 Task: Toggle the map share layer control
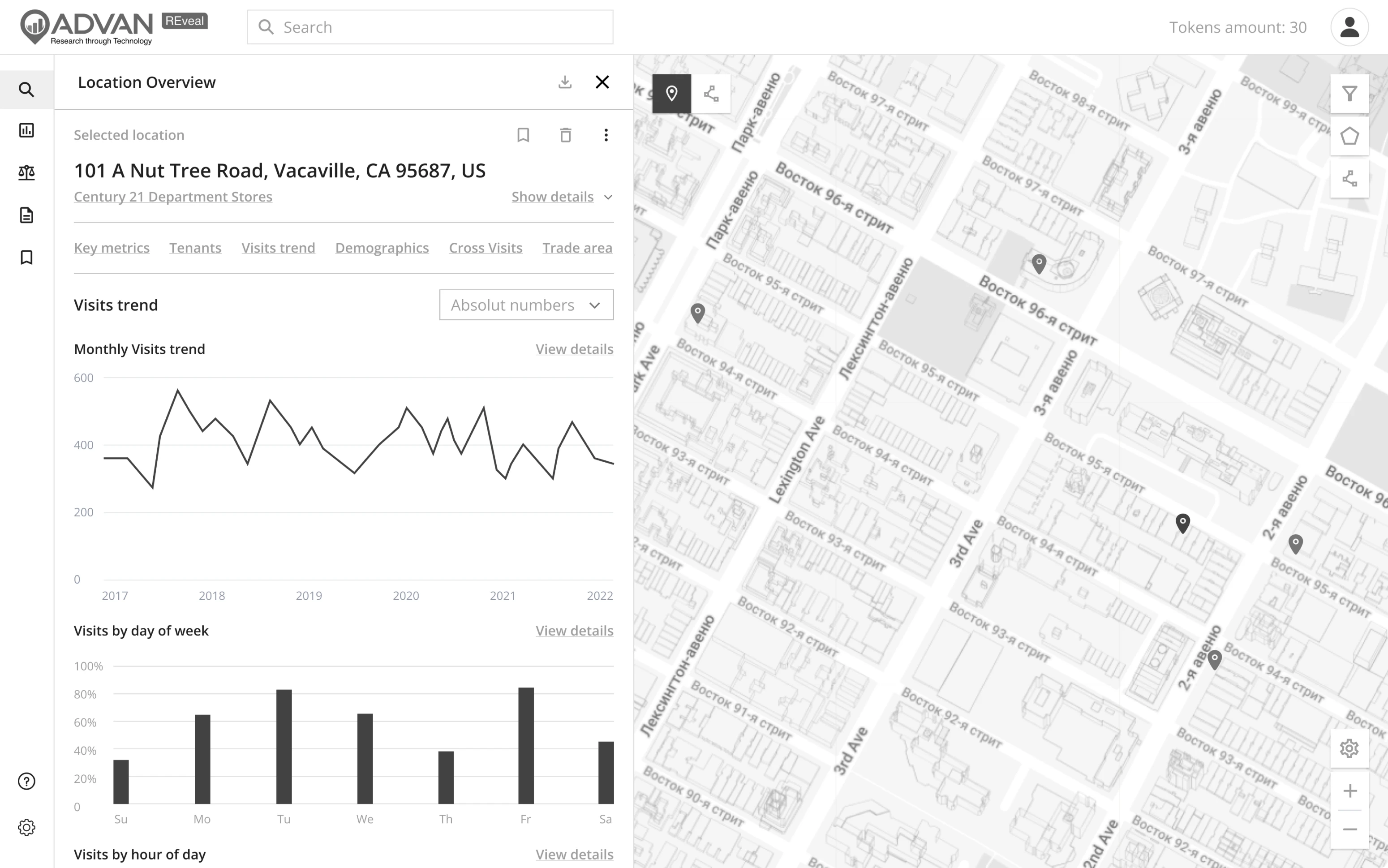(711, 93)
